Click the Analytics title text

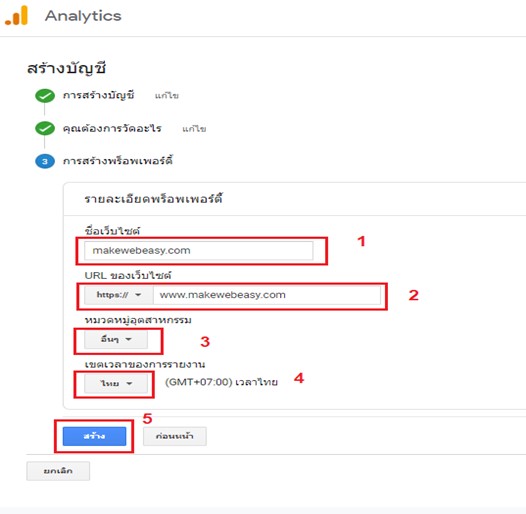pos(83,16)
